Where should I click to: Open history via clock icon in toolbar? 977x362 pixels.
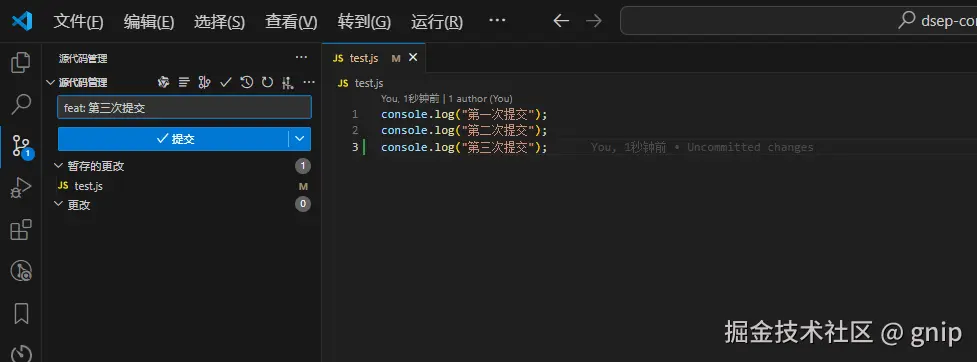tap(247, 82)
